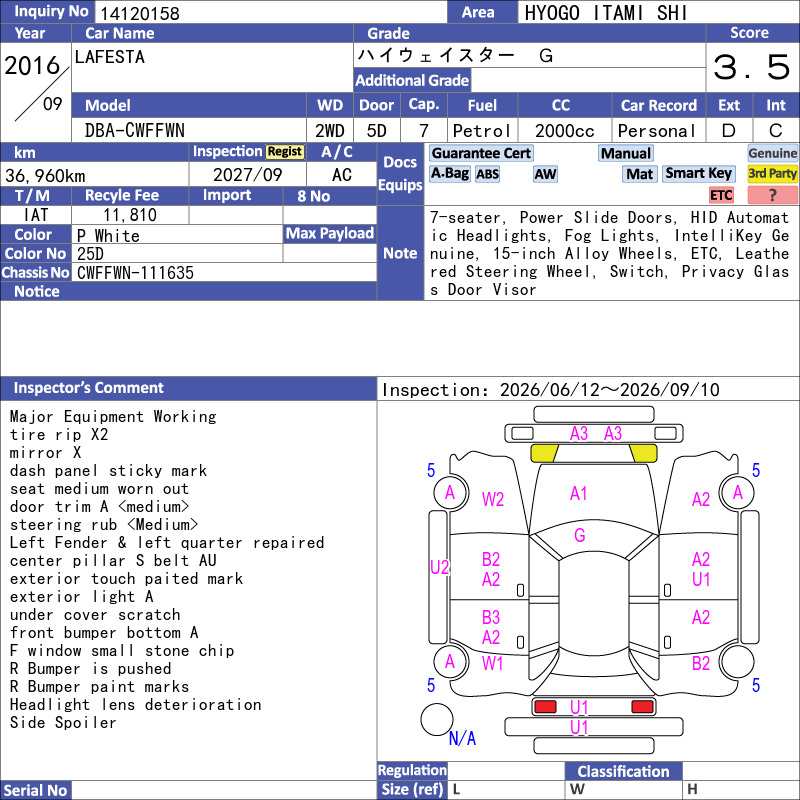The width and height of the screenshot is (800, 800).
Task: Click interior grade C
Action: point(776,131)
